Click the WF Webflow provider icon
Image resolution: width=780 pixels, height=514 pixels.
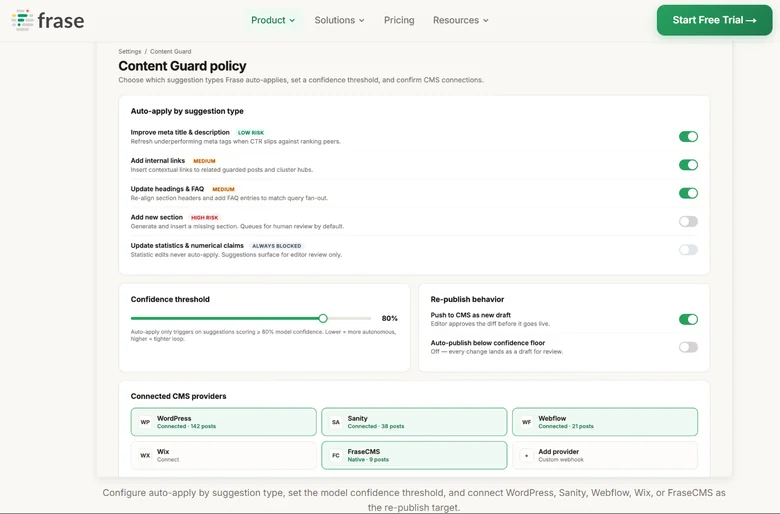coord(526,422)
